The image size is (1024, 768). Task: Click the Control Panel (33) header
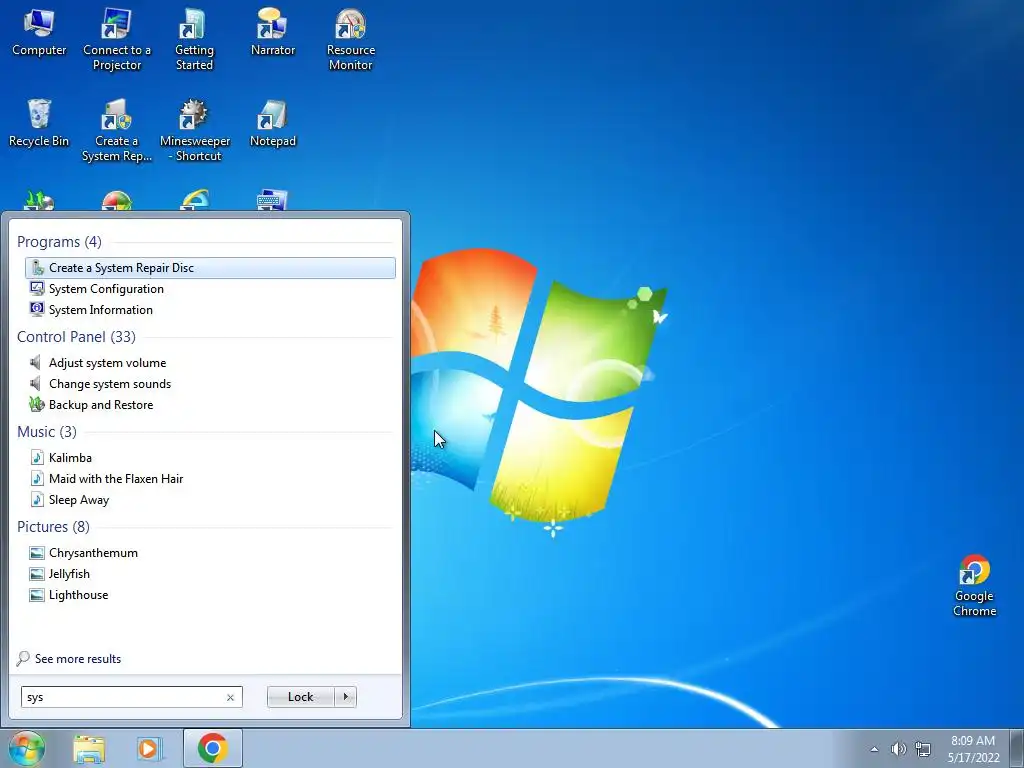76,337
